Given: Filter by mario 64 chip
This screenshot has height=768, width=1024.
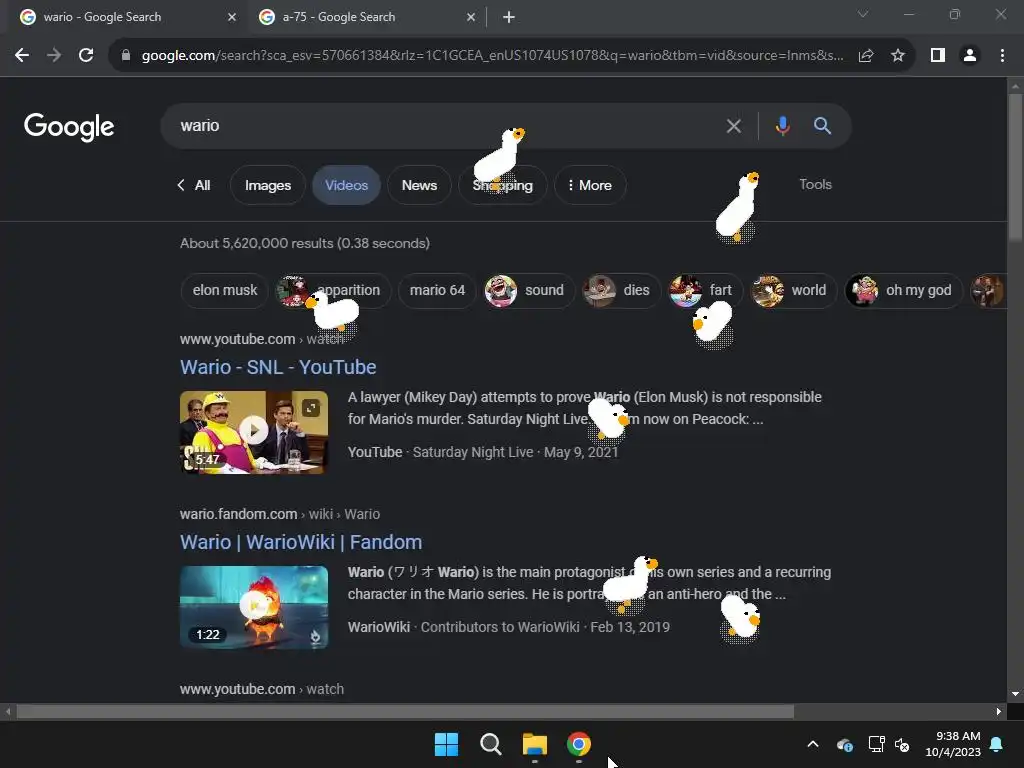Looking at the screenshot, I should pos(437,290).
